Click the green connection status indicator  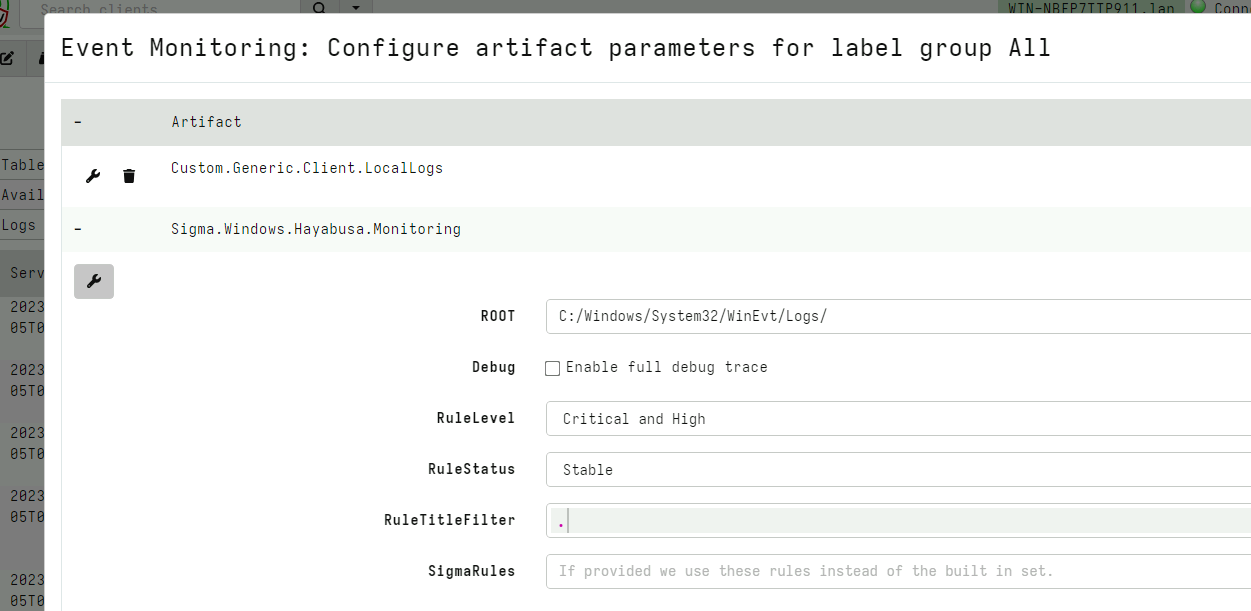pos(1198,7)
